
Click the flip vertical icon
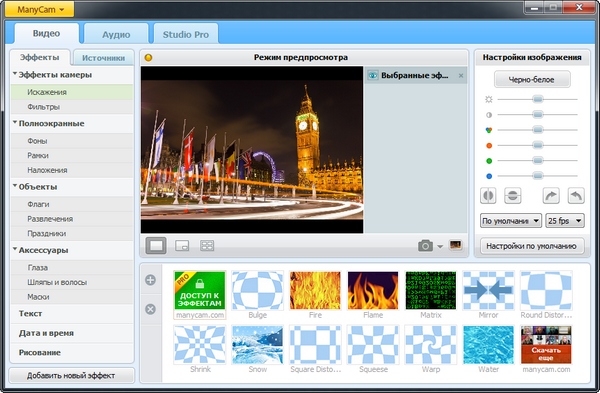point(512,196)
